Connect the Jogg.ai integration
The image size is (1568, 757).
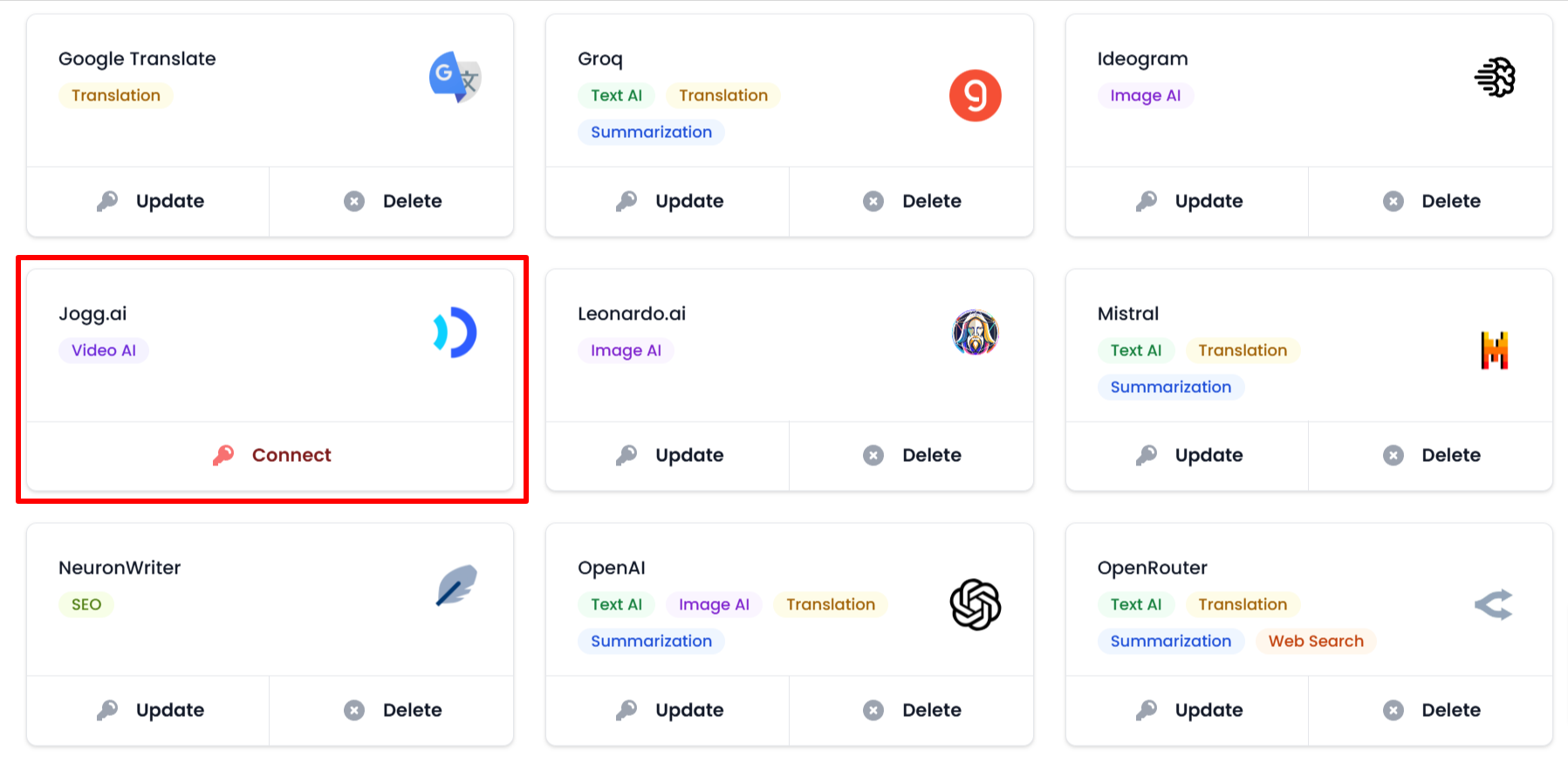coord(271,455)
